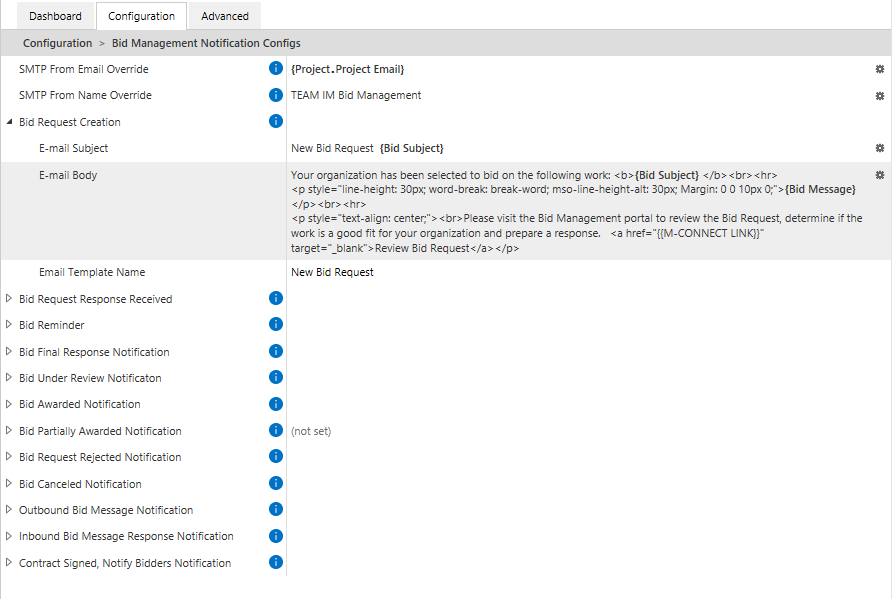Show info for Bid Awarded Notification
The width and height of the screenshot is (892, 599).
tap(276, 404)
